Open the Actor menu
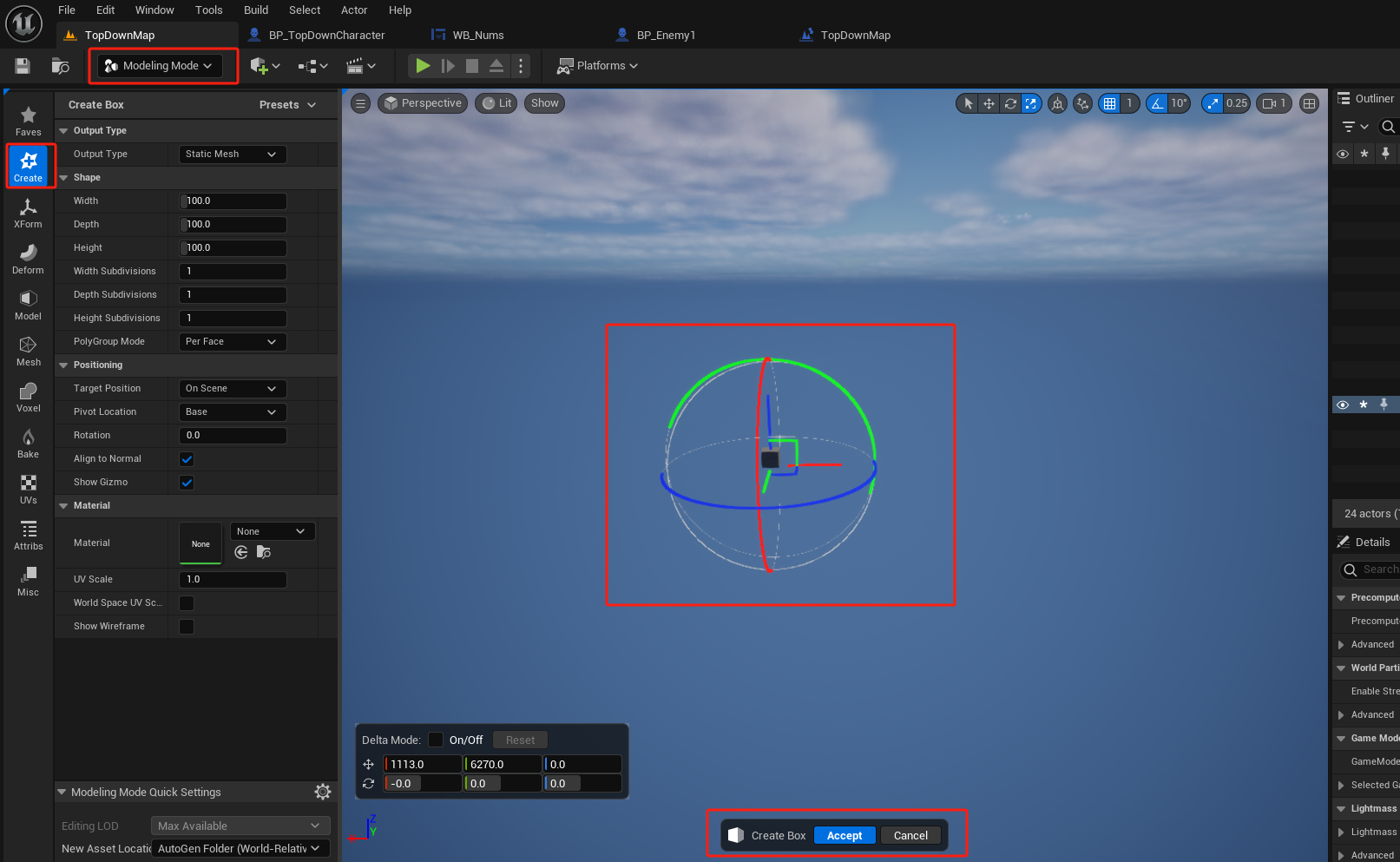The width and height of the screenshot is (1400, 862). (354, 10)
